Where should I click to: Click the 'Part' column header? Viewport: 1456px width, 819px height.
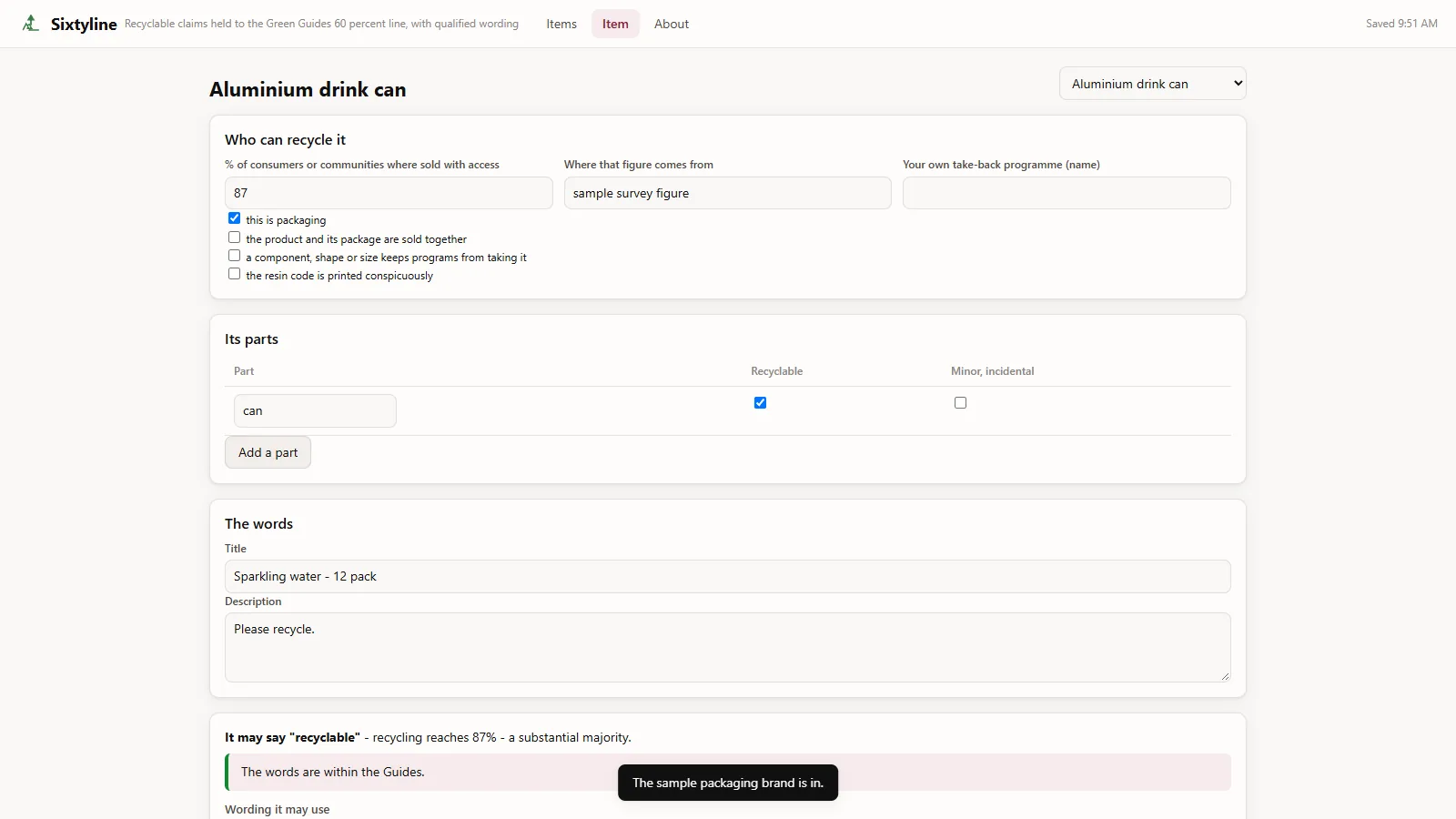pos(244,371)
